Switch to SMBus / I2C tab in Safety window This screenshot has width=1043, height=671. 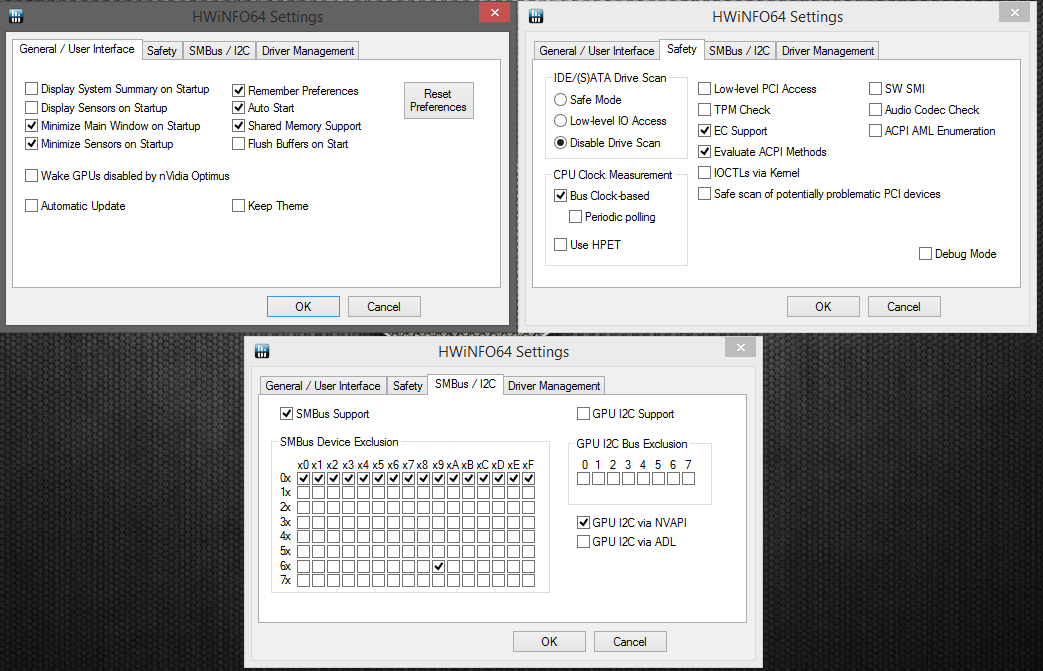739,51
